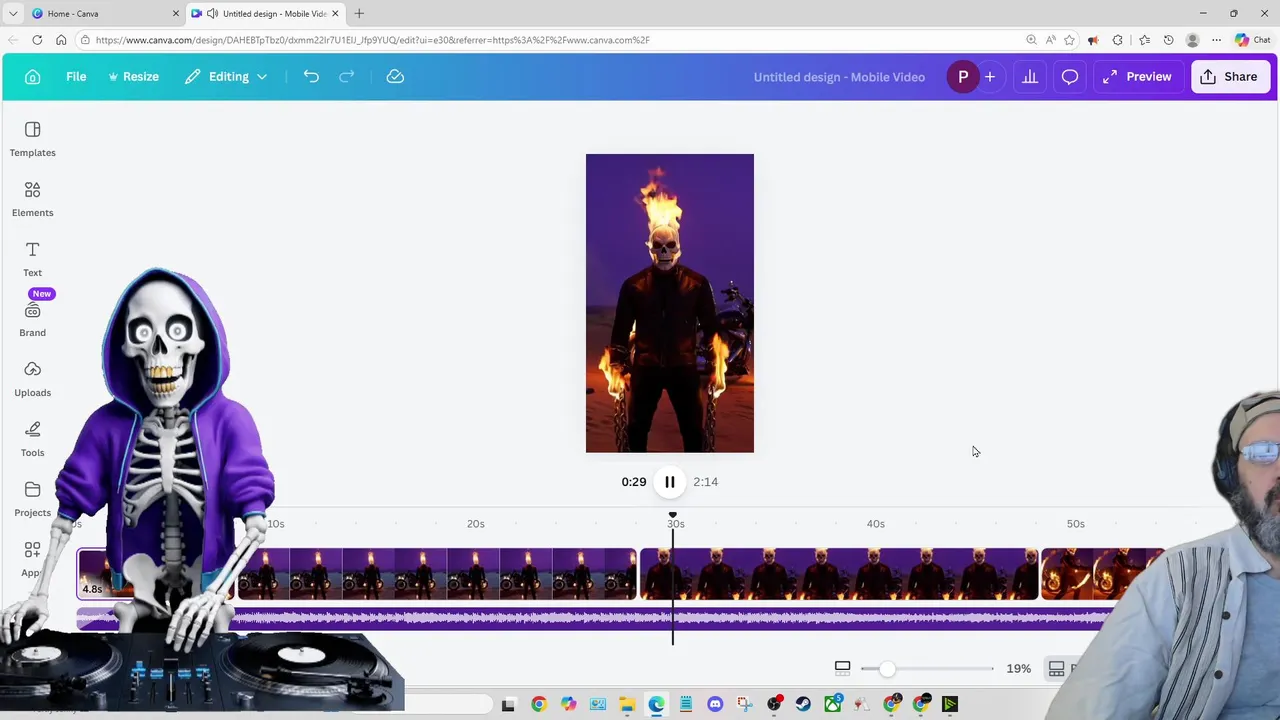
Task: Click the Canva URL address bar
Action: pyautogui.click(x=550, y=40)
